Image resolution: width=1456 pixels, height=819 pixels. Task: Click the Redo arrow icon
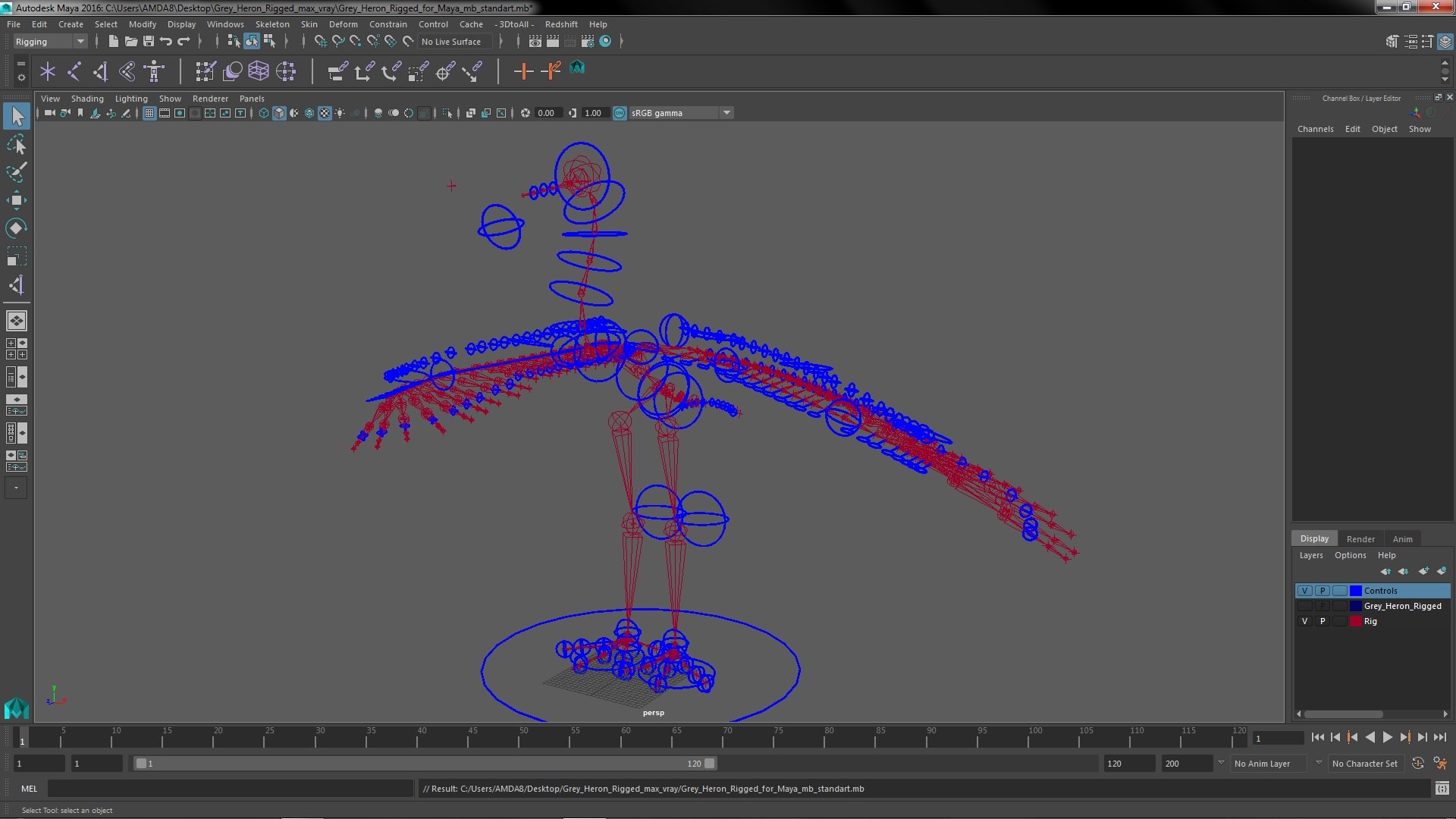coord(184,41)
